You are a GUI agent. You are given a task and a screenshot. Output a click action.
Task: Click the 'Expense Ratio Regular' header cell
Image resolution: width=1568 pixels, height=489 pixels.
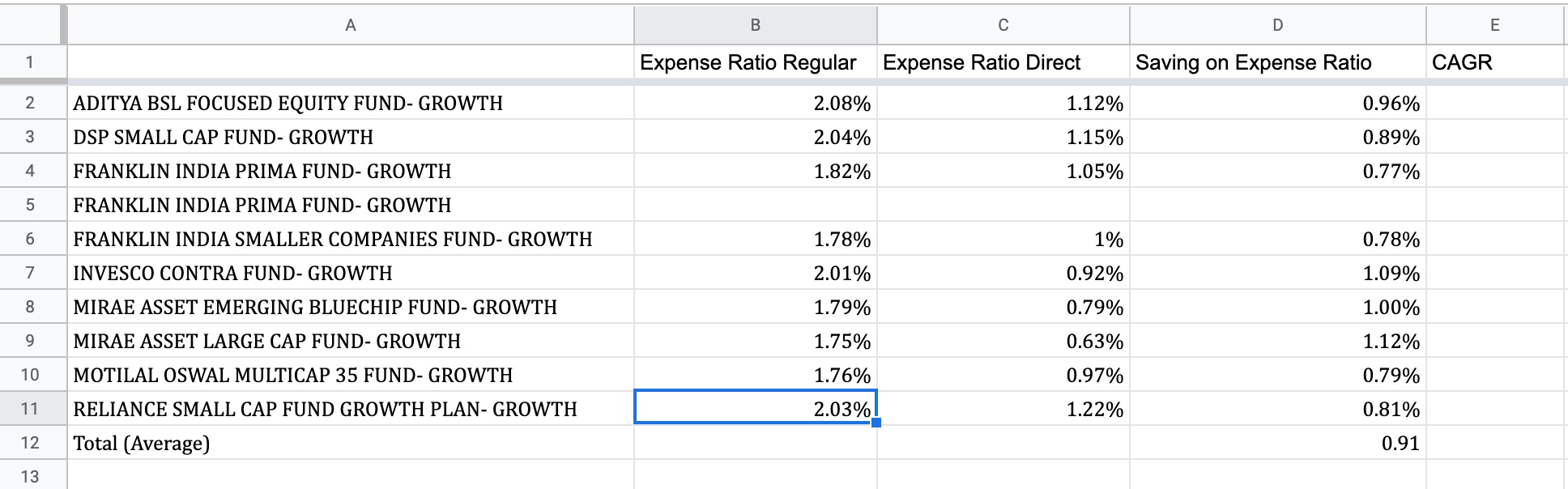[x=755, y=62]
